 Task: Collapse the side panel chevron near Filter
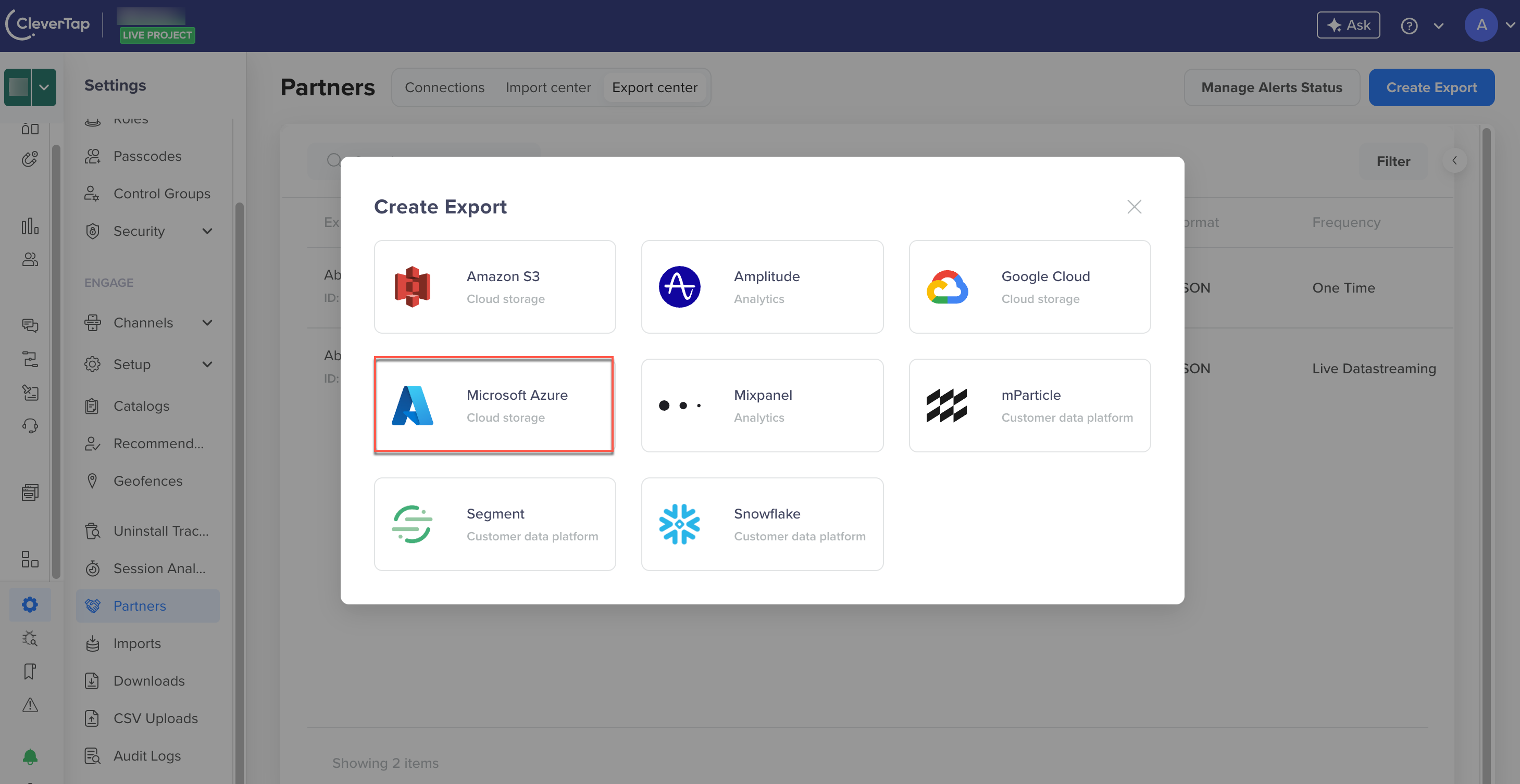(x=1454, y=160)
